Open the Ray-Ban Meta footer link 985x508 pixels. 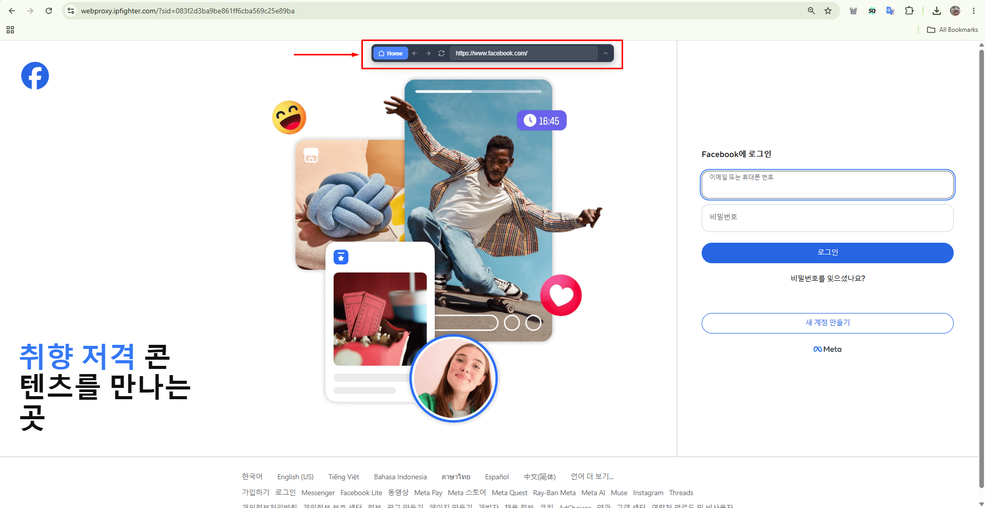[x=554, y=493]
